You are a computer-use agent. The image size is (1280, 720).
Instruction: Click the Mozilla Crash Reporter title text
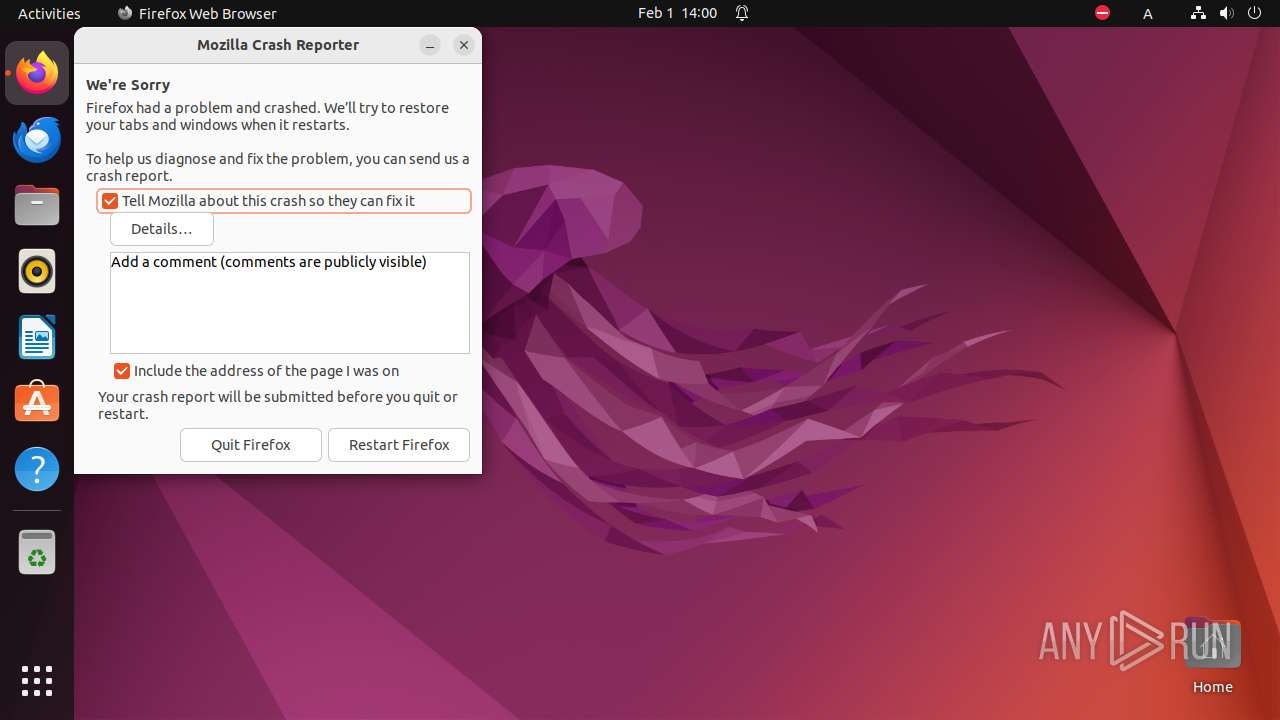[278, 45]
